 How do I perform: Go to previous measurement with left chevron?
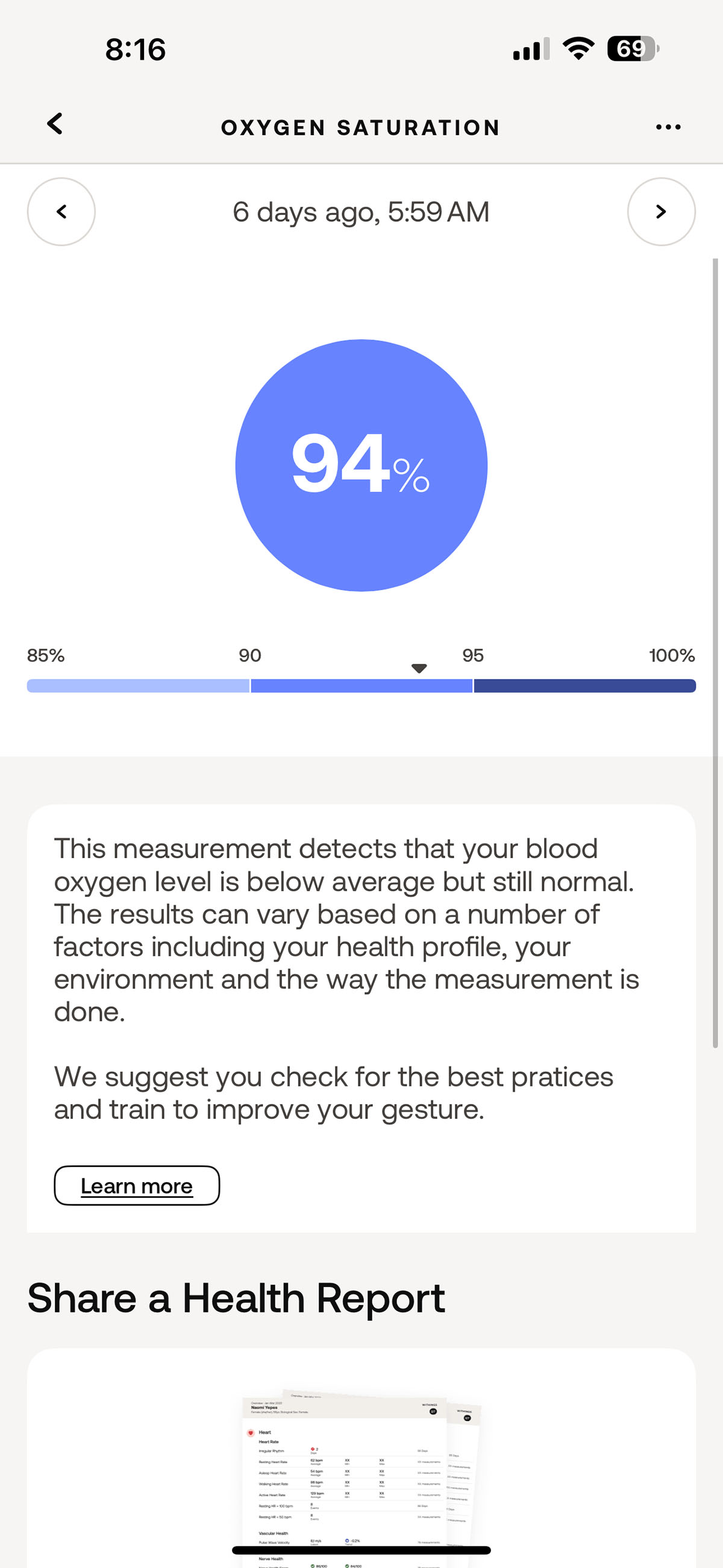(x=61, y=212)
